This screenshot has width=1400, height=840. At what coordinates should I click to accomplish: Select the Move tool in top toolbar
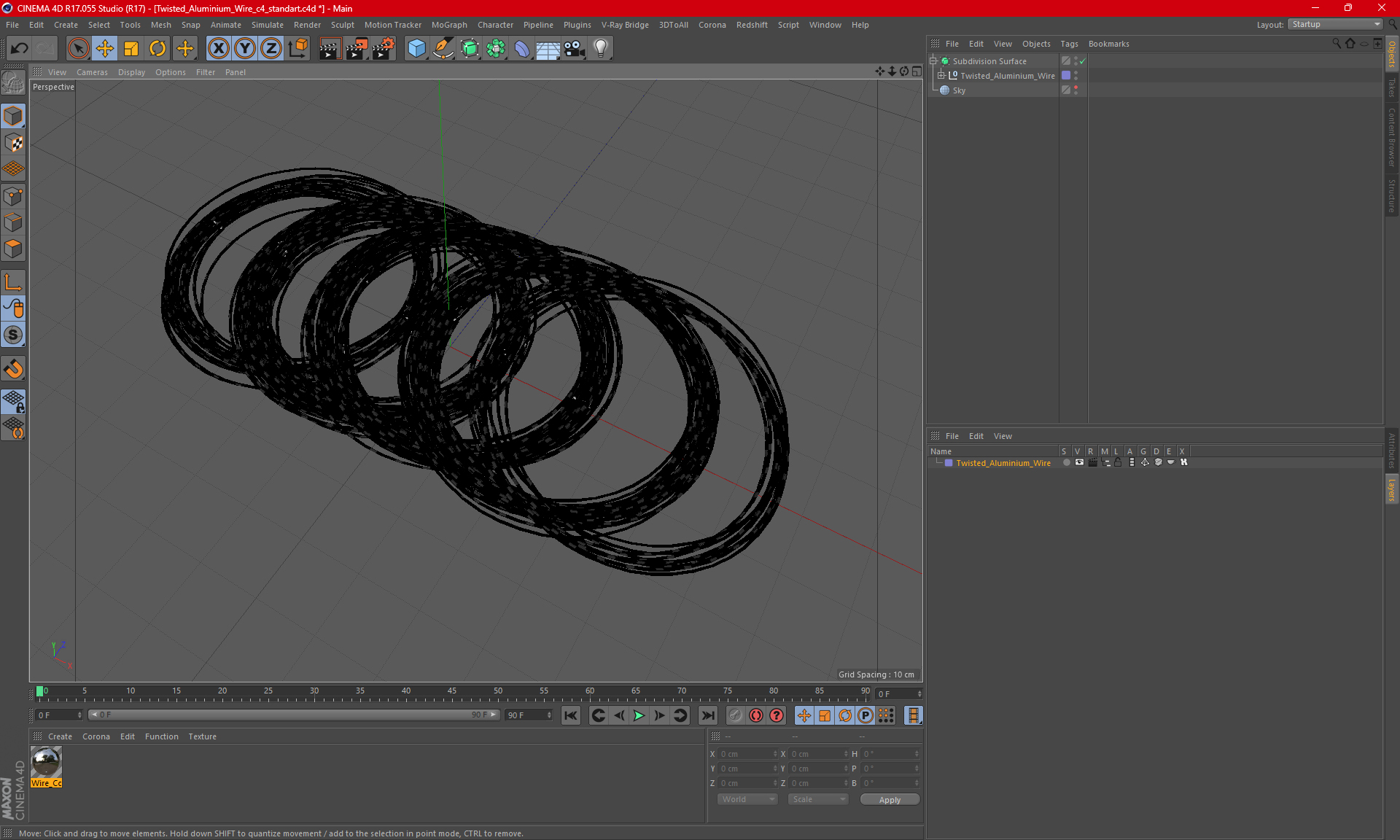(x=105, y=49)
